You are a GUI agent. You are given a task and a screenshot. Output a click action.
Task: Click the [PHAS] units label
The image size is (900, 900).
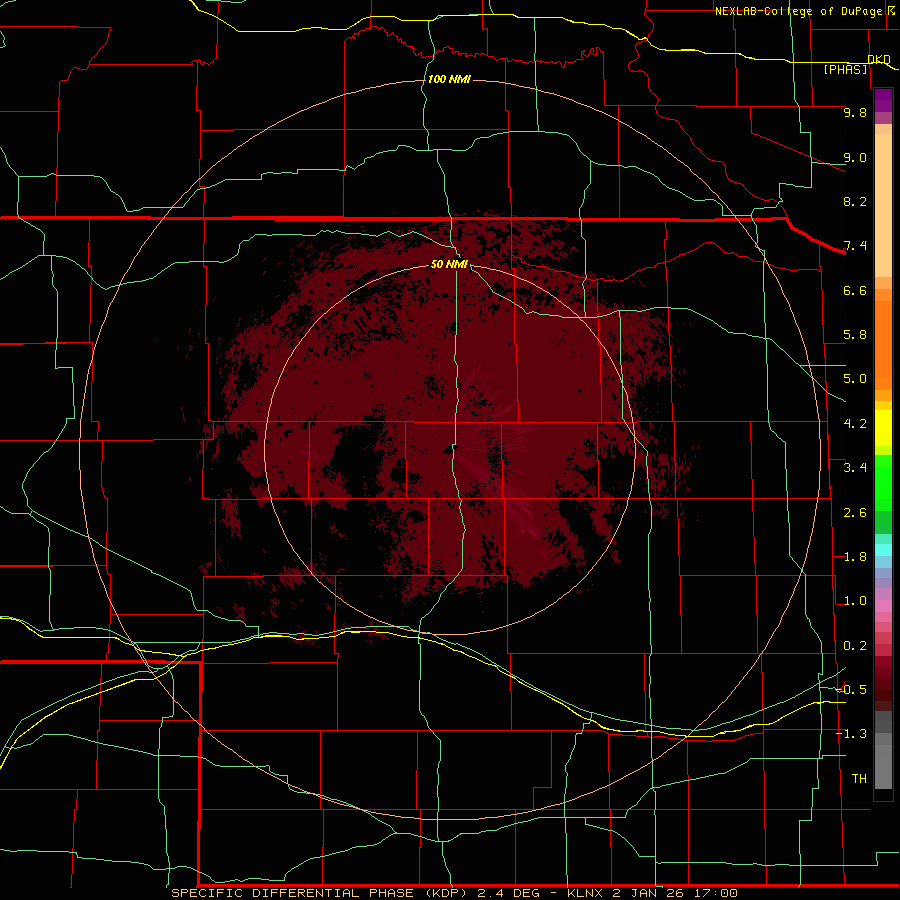[x=845, y=69]
